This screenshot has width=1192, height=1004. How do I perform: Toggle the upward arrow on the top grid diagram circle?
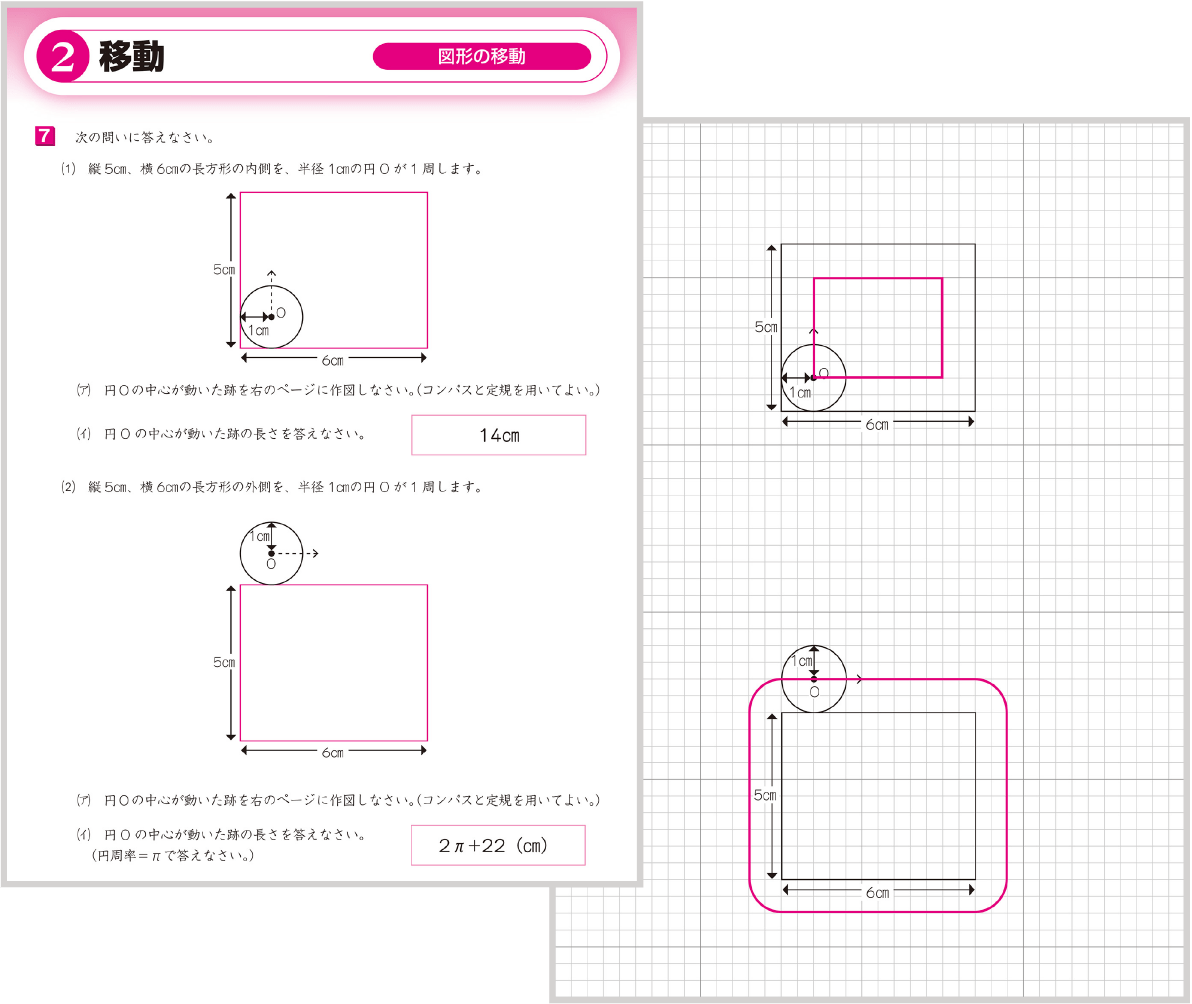814,330
